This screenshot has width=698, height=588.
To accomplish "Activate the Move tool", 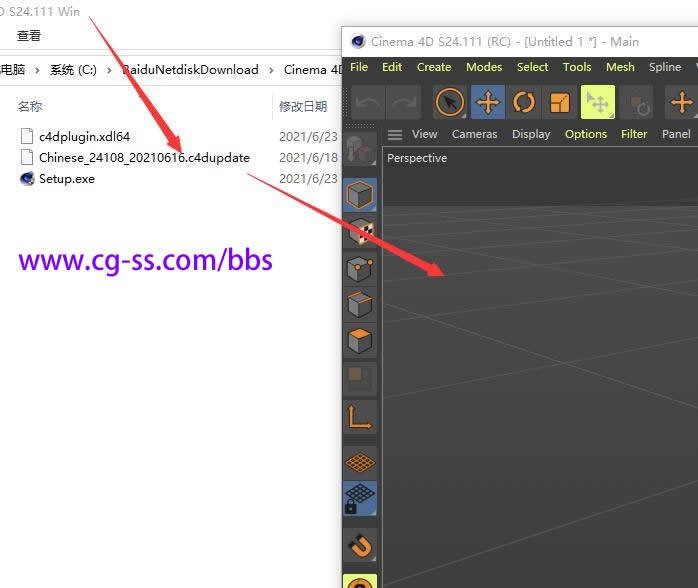I will [x=488, y=102].
